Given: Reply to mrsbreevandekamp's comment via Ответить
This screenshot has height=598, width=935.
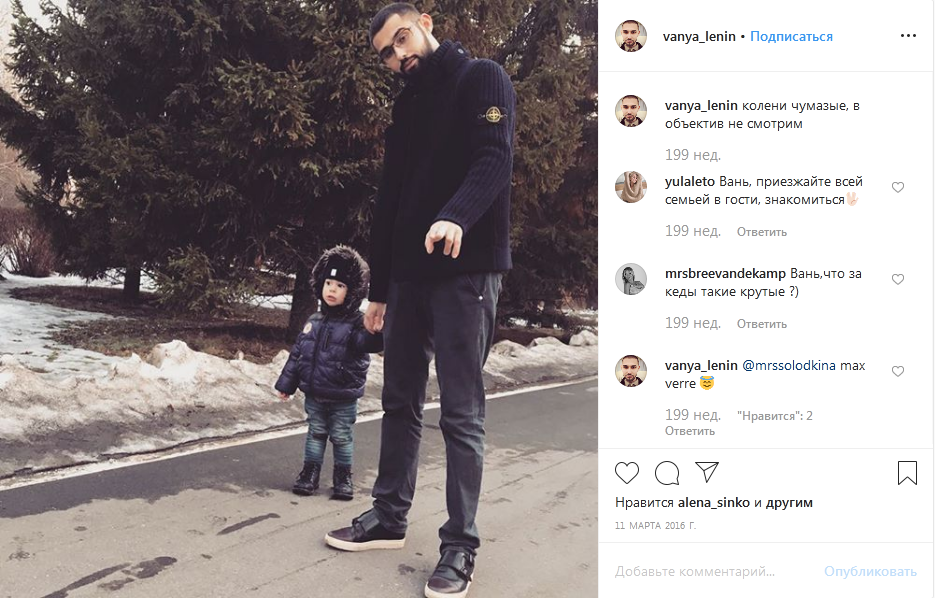Looking at the screenshot, I should 761,324.
